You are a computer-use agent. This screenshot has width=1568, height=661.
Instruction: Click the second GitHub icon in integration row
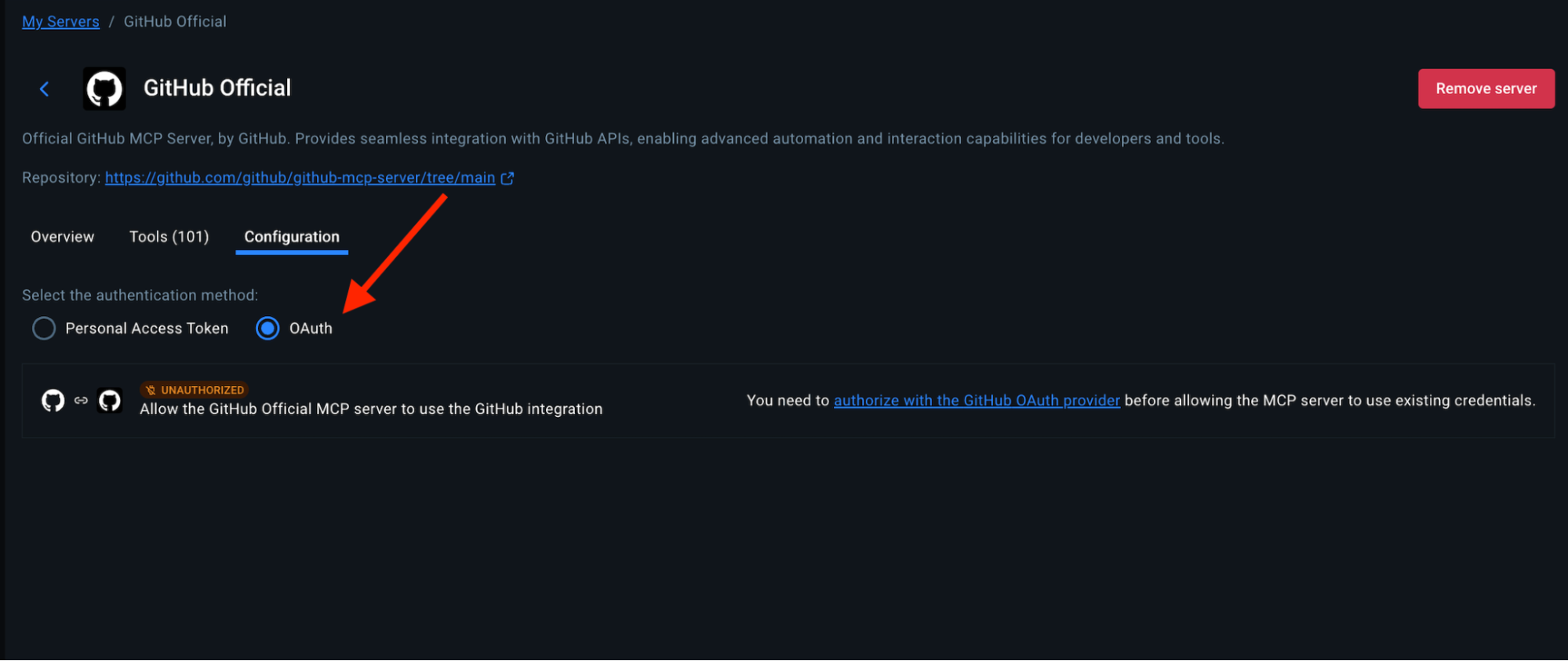(x=110, y=401)
